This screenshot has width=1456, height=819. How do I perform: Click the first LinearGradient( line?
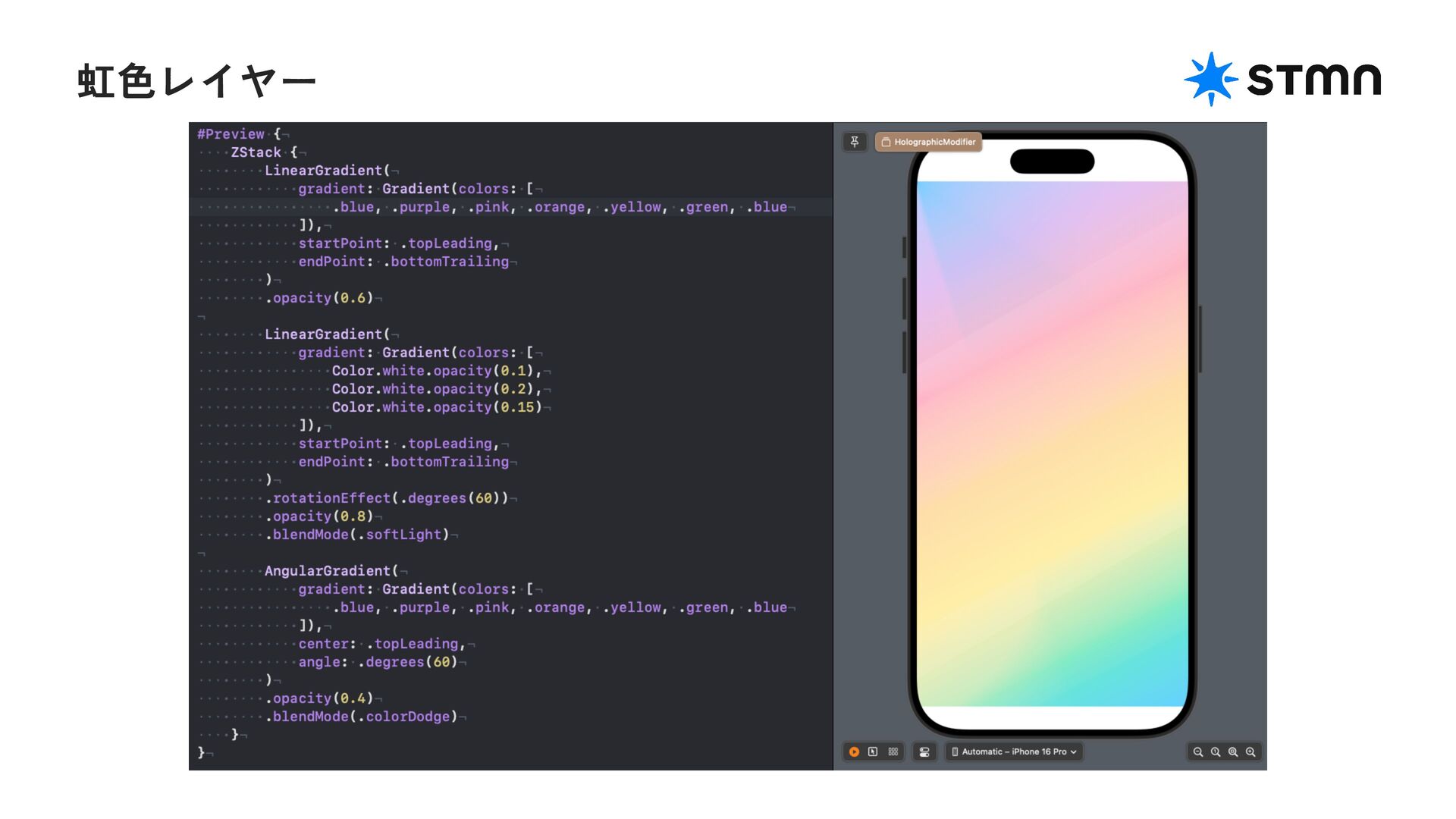pyautogui.click(x=327, y=171)
